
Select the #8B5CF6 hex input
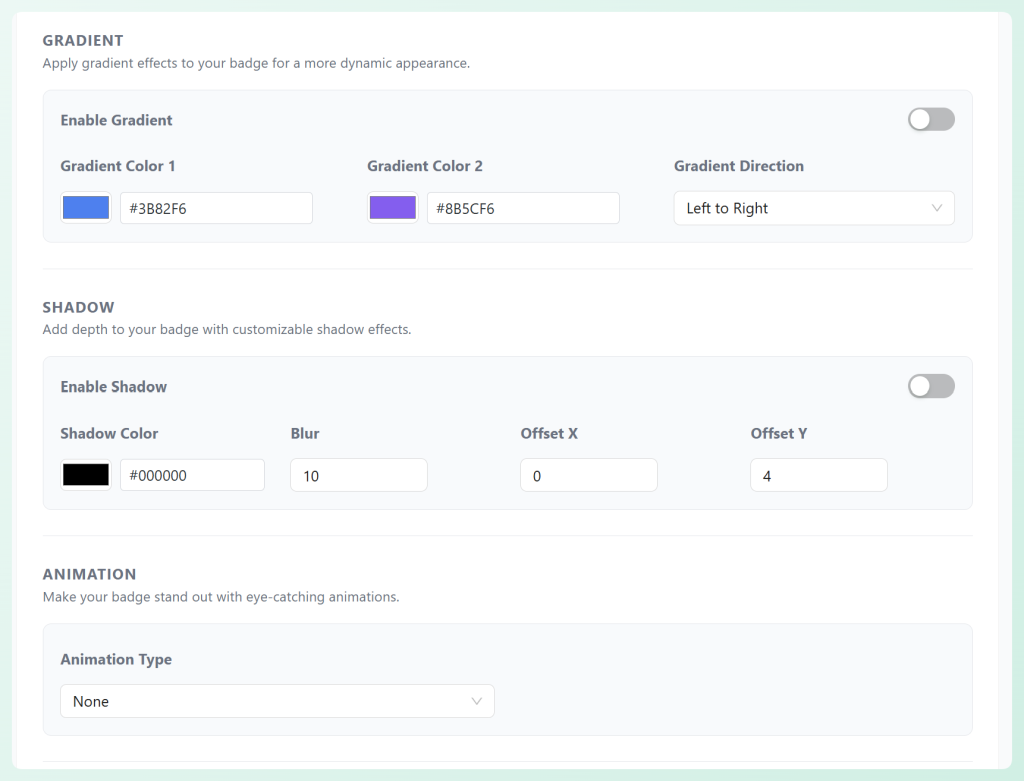(523, 207)
